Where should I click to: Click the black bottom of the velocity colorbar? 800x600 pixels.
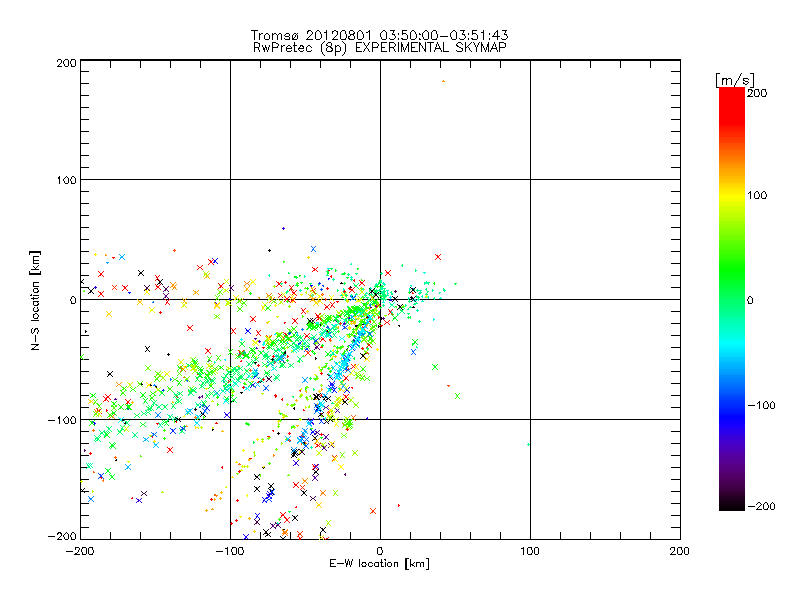tap(732, 505)
